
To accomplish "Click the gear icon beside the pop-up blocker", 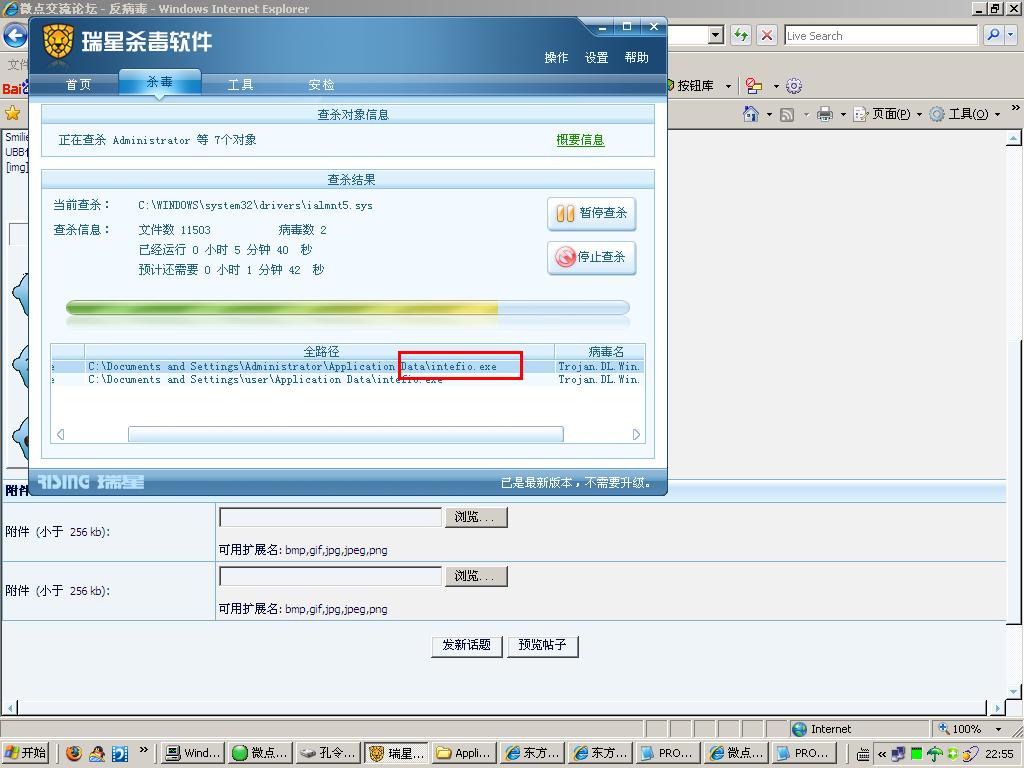I will (x=794, y=86).
